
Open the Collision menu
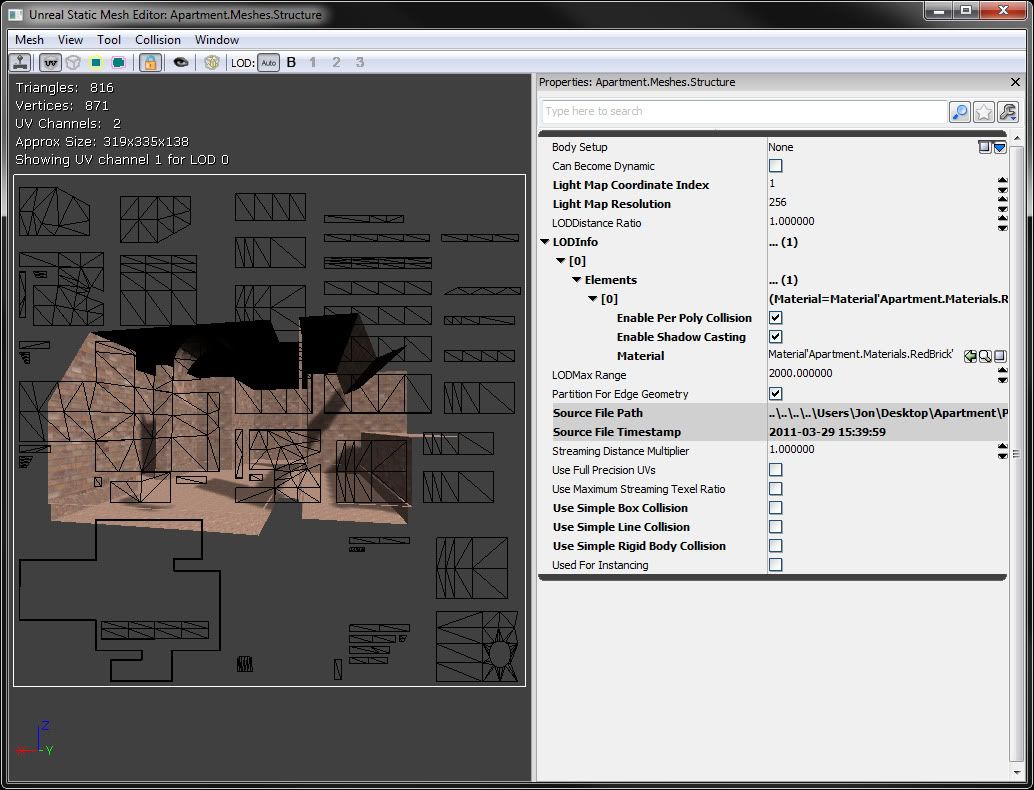coord(158,40)
